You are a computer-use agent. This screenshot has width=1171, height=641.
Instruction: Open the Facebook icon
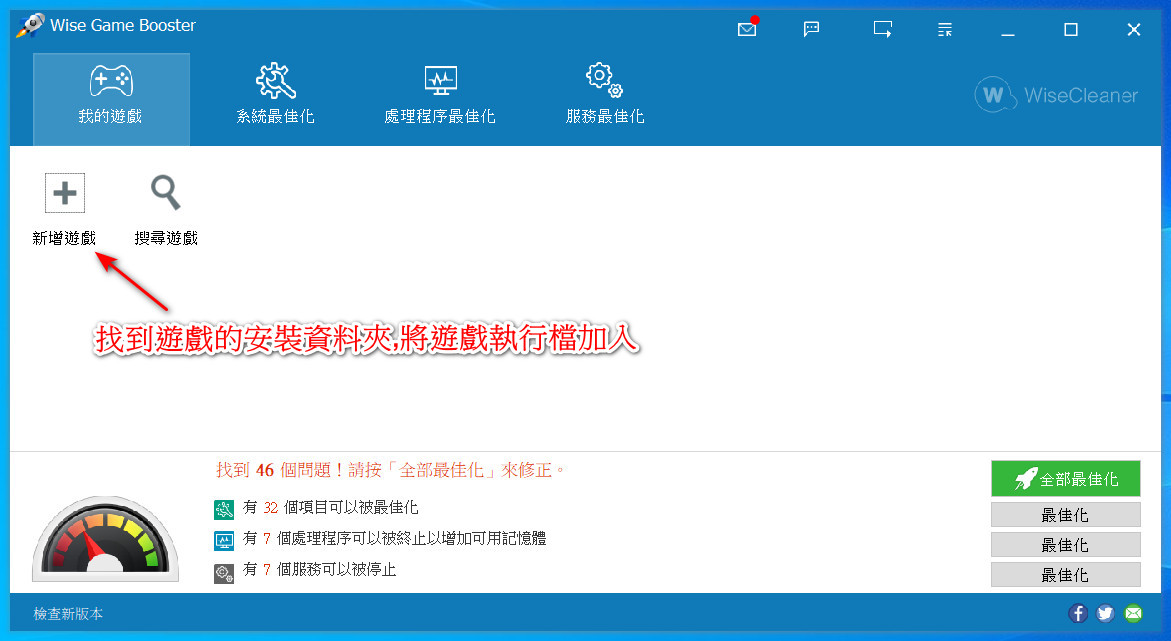1078,613
